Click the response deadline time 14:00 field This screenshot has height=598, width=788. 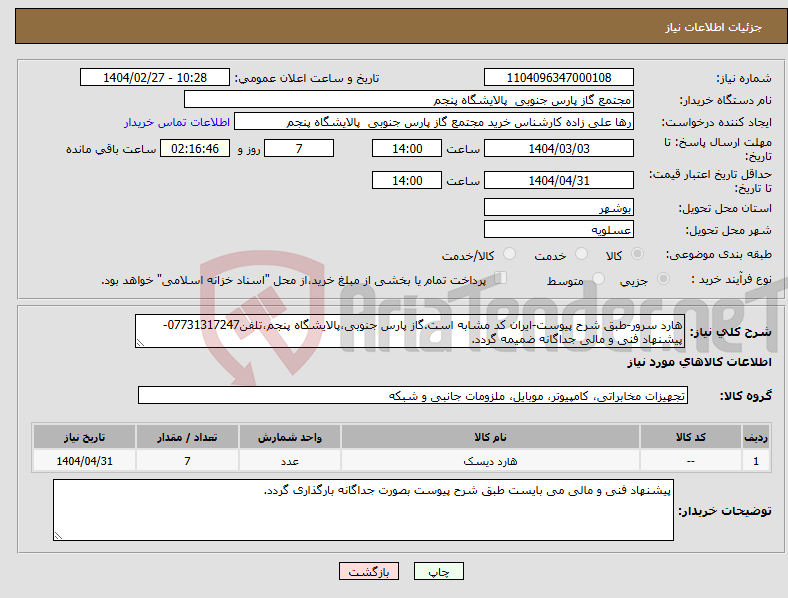[x=407, y=149]
